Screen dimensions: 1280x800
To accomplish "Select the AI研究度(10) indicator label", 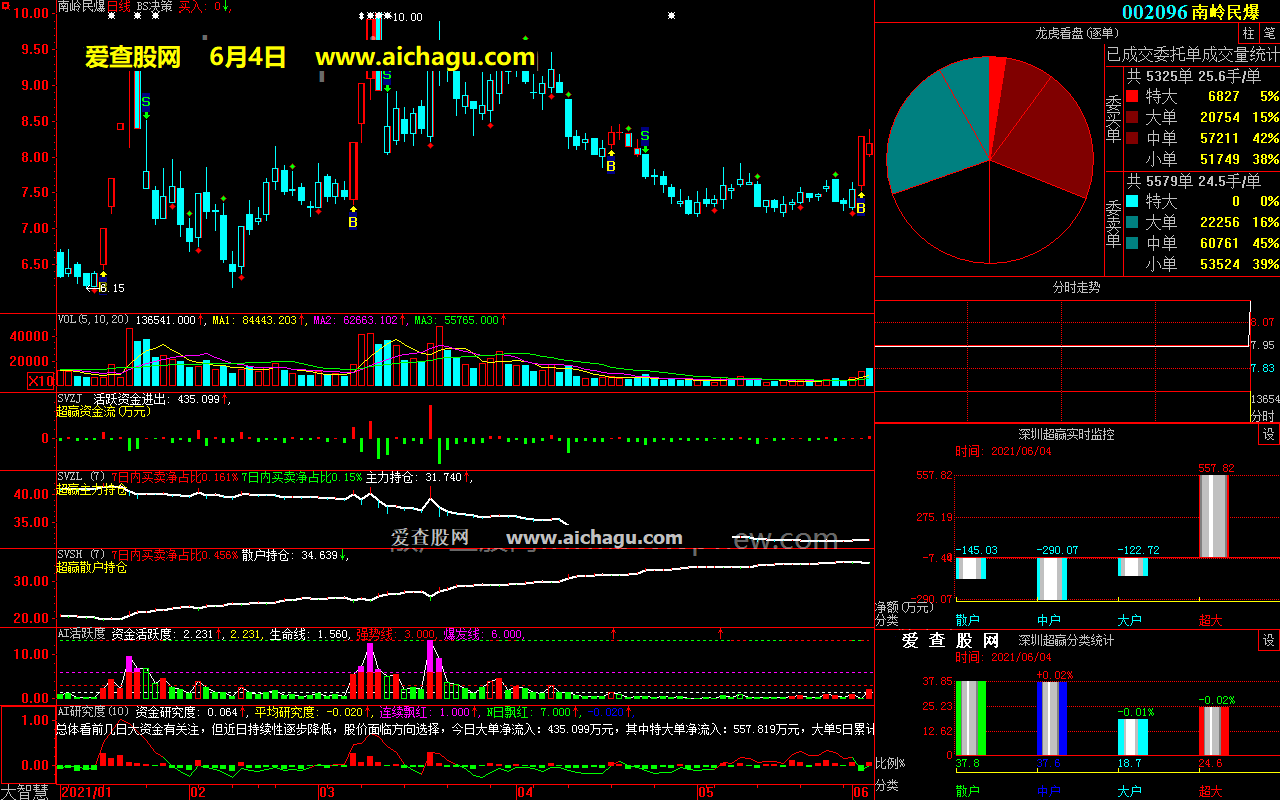I will coord(94,712).
